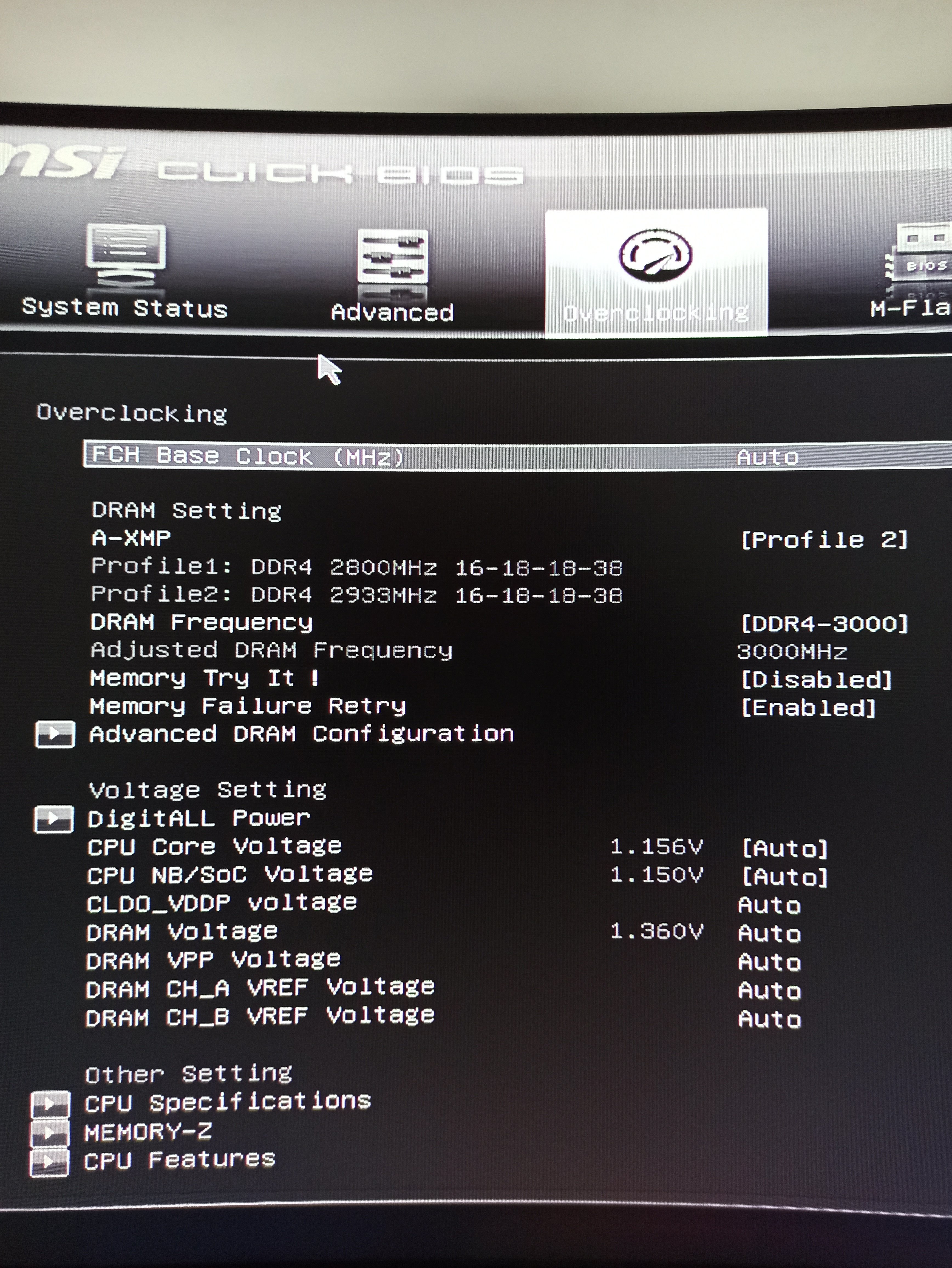
Task: Click arrow icon beside CPU Specifications
Action: pos(50,1103)
